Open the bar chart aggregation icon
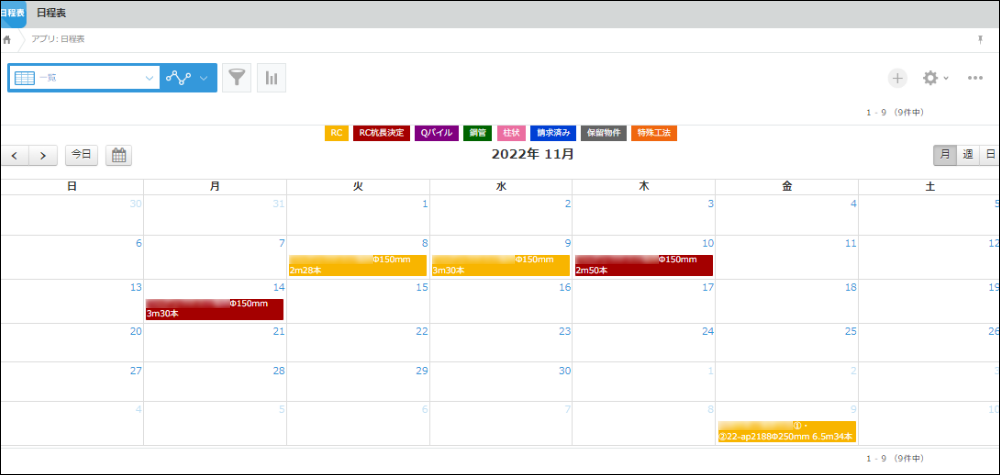Screen dimensions: 1000x475 pos(272,78)
